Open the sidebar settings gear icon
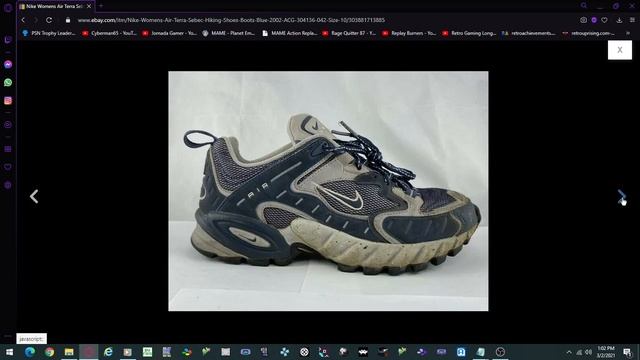 coord(8,185)
